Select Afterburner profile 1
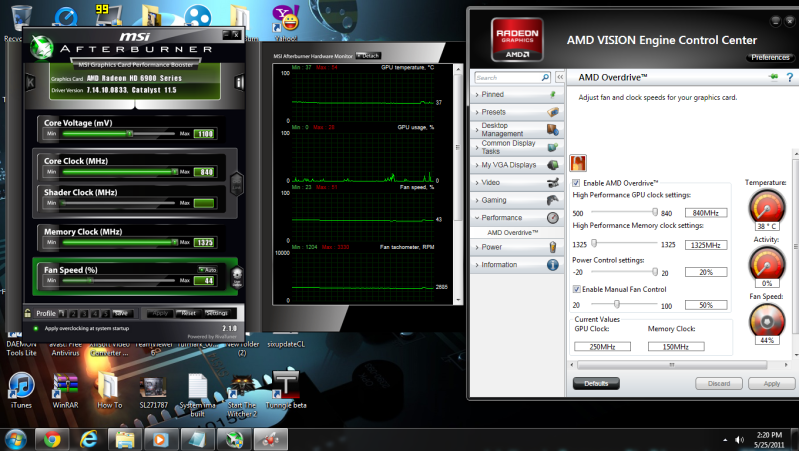 tap(62, 313)
